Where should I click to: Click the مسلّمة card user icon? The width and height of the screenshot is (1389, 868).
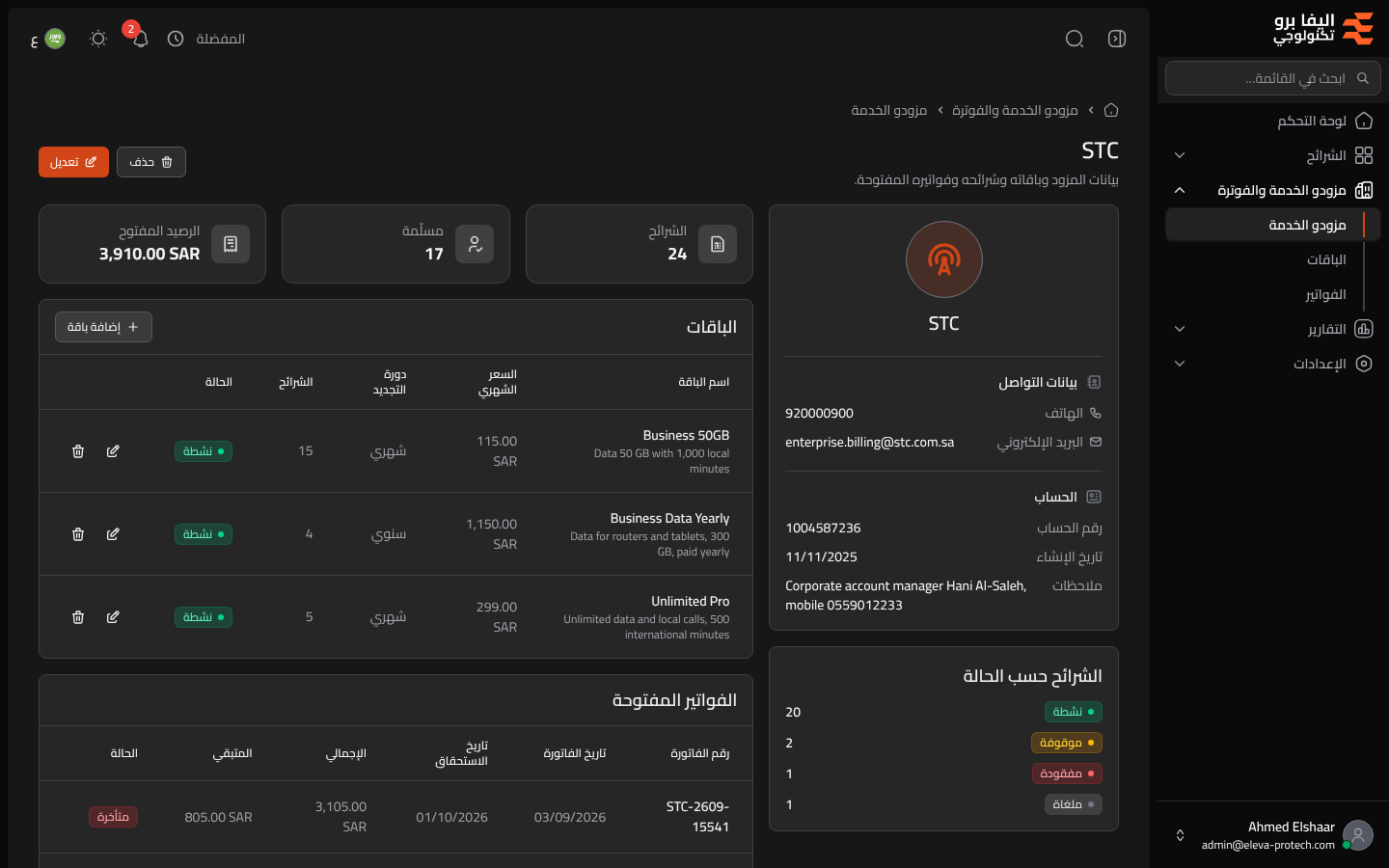coord(475,244)
